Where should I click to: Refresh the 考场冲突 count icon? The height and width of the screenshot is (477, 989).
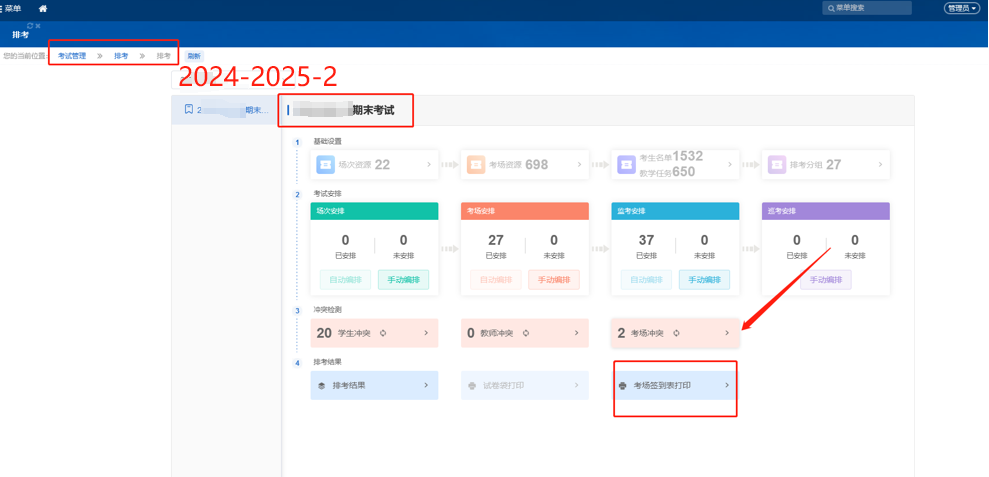(677, 333)
